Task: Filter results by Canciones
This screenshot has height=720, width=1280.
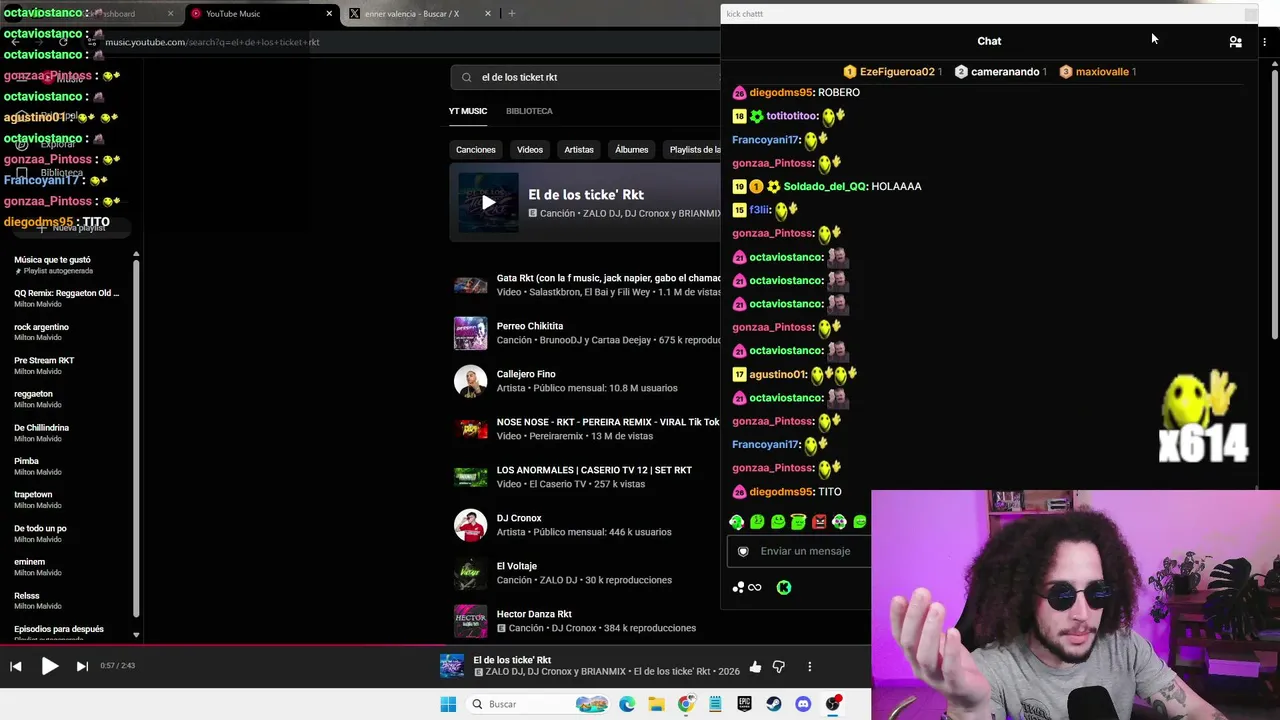Action: coord(476,150)
